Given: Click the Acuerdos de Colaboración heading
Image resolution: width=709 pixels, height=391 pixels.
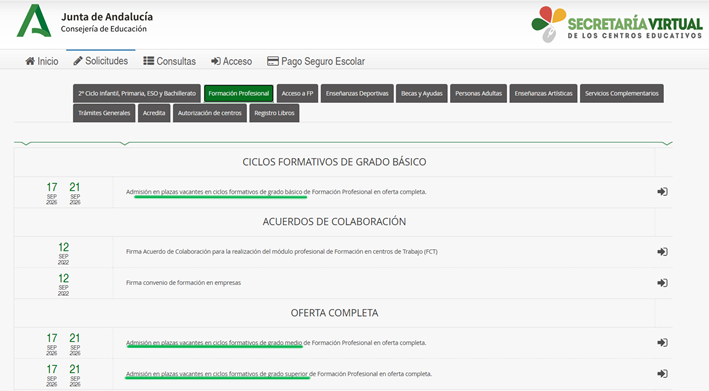Looking at the screenshot, I should click(334, 221).
